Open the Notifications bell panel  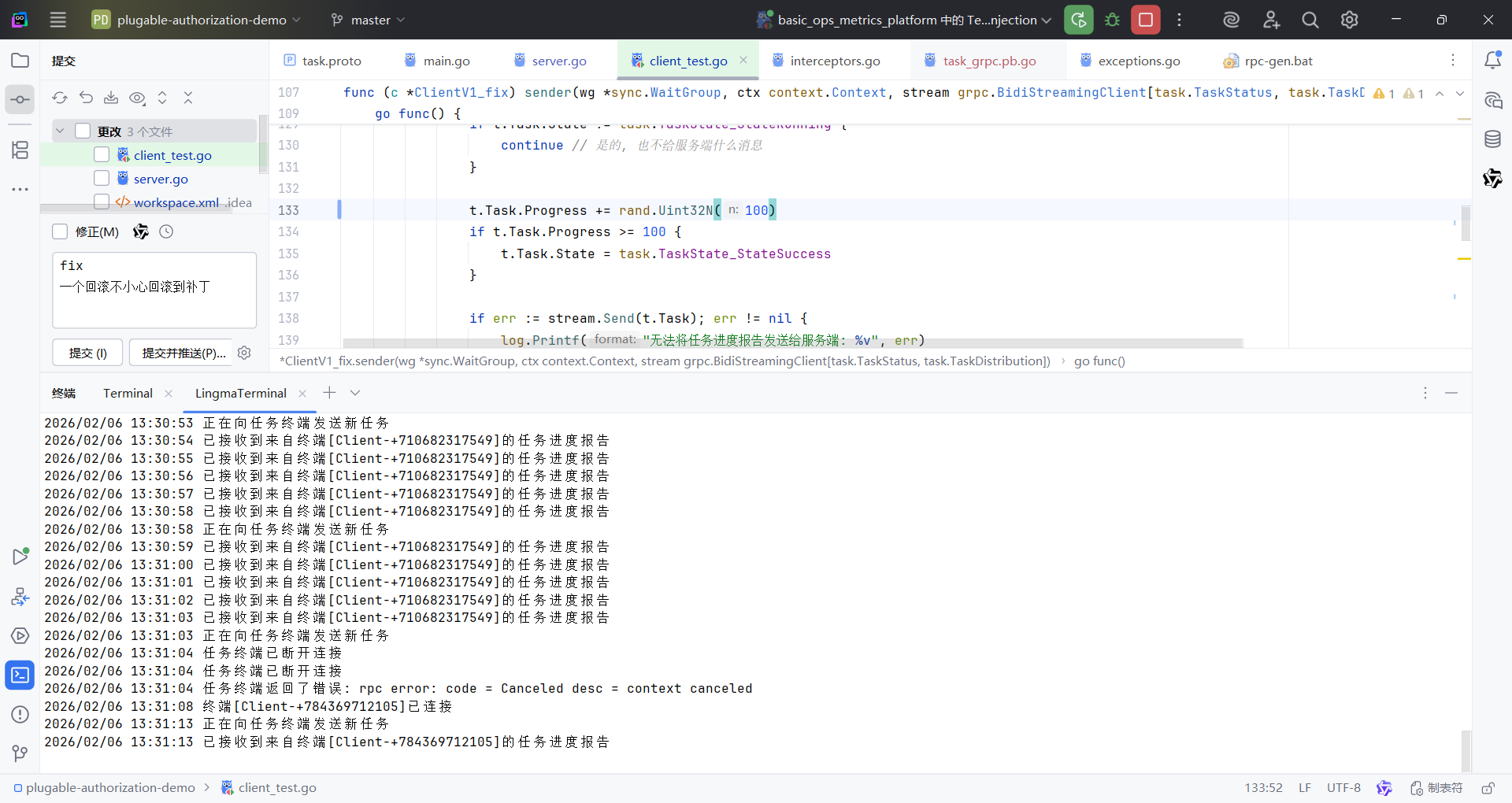(x=1492, y=61)
